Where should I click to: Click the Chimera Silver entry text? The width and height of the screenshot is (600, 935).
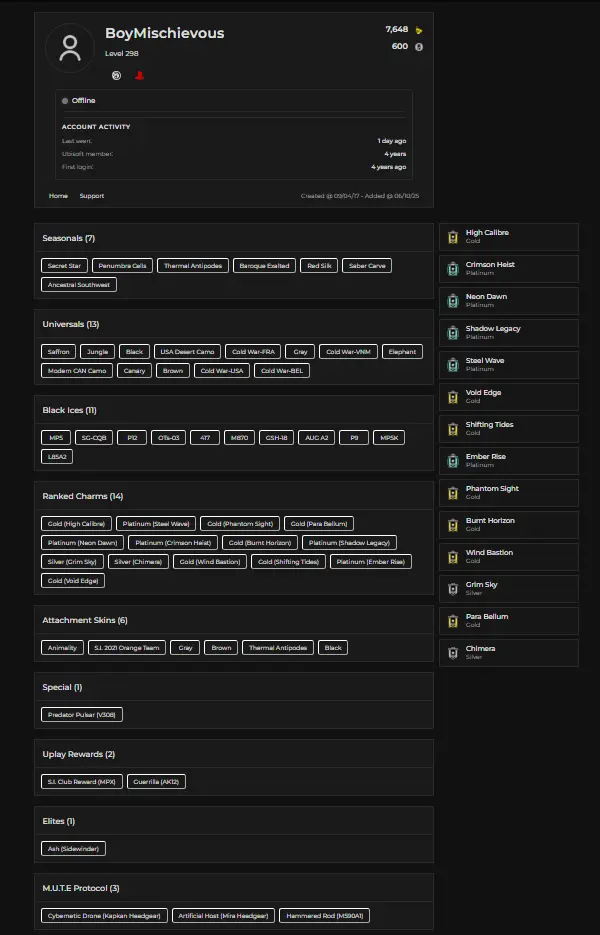coord(481,652)
